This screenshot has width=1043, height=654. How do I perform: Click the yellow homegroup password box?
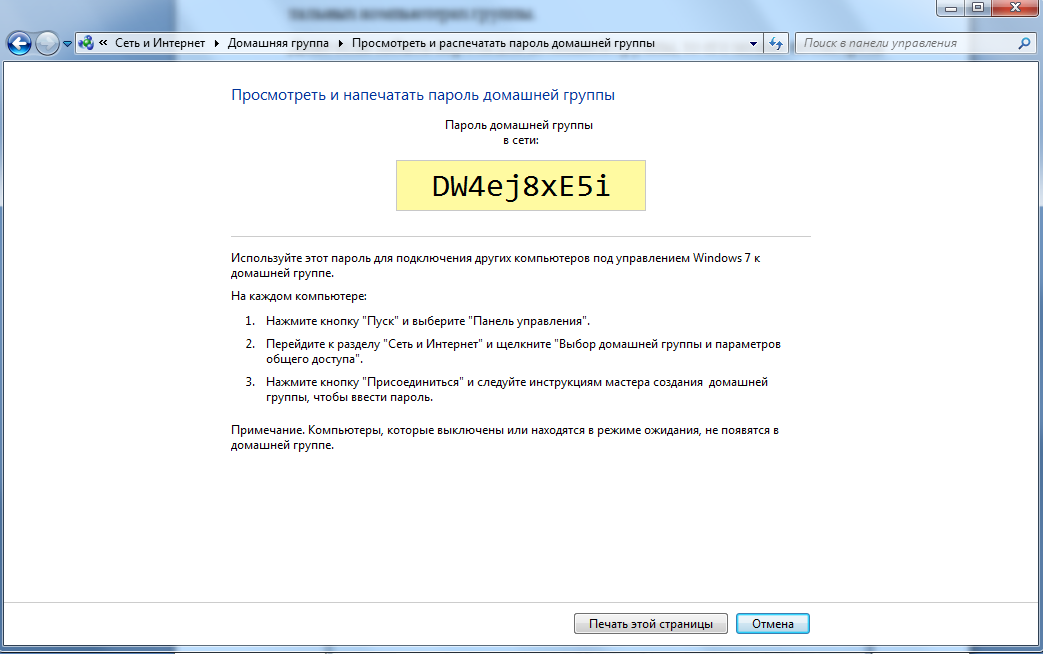pos(520,186)
